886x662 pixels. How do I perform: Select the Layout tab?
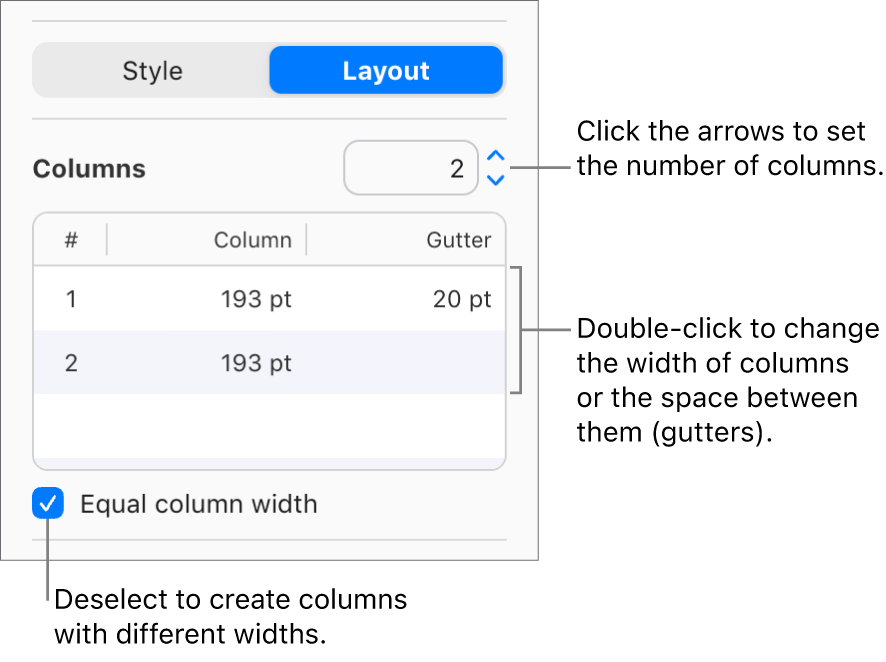[386, 70]
